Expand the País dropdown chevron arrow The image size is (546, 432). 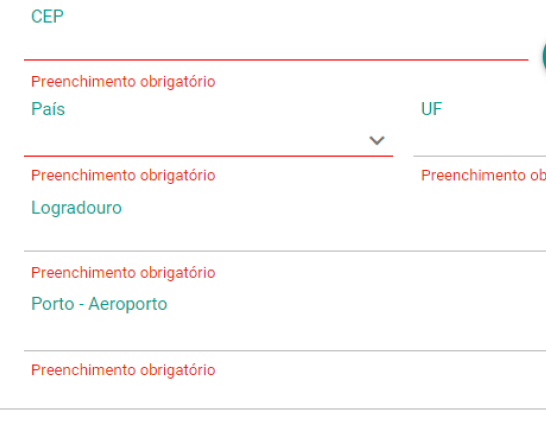[x=377, y=141]
